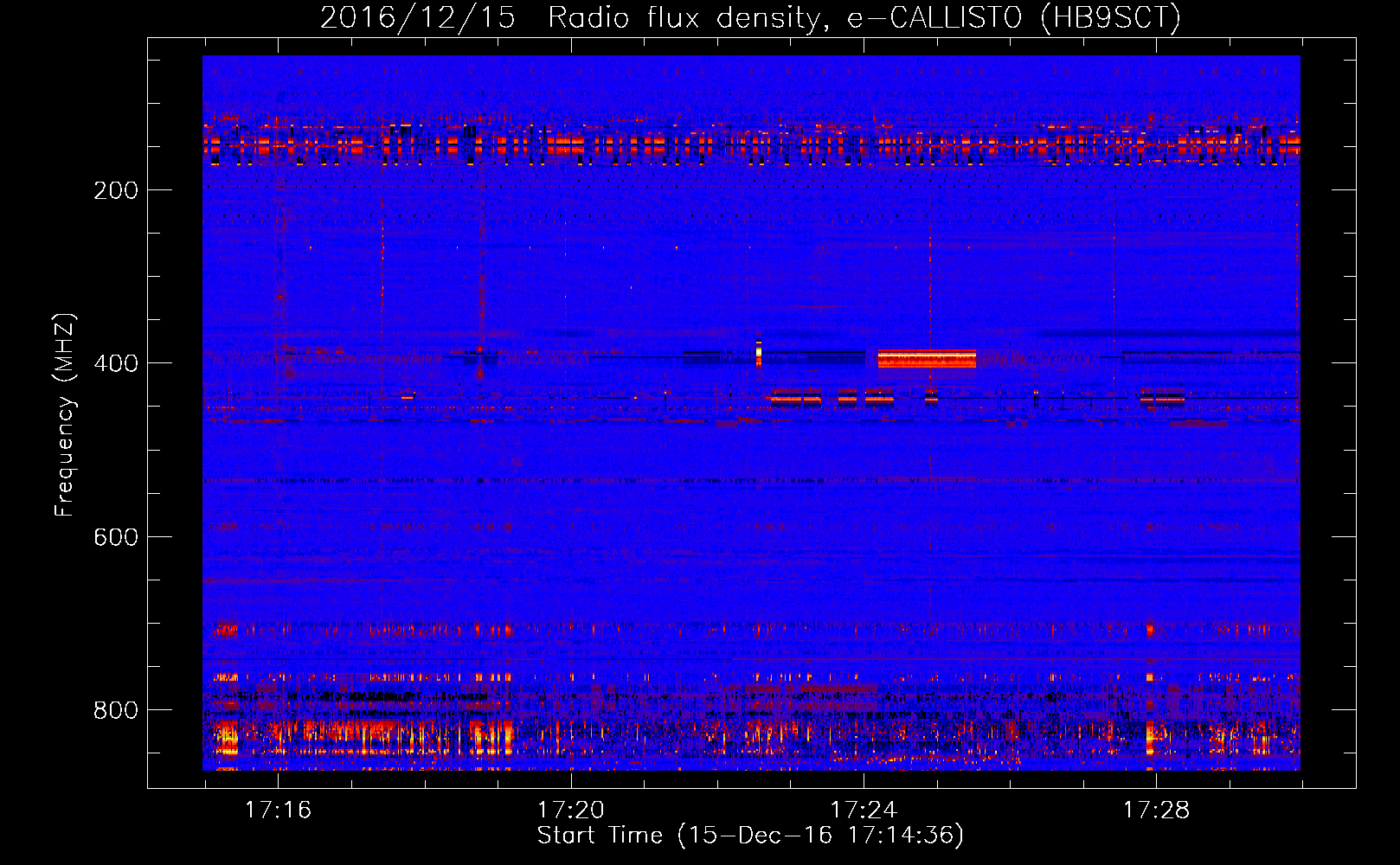
Task: Click the 400 frequency tick label
Action: point(116,363)
